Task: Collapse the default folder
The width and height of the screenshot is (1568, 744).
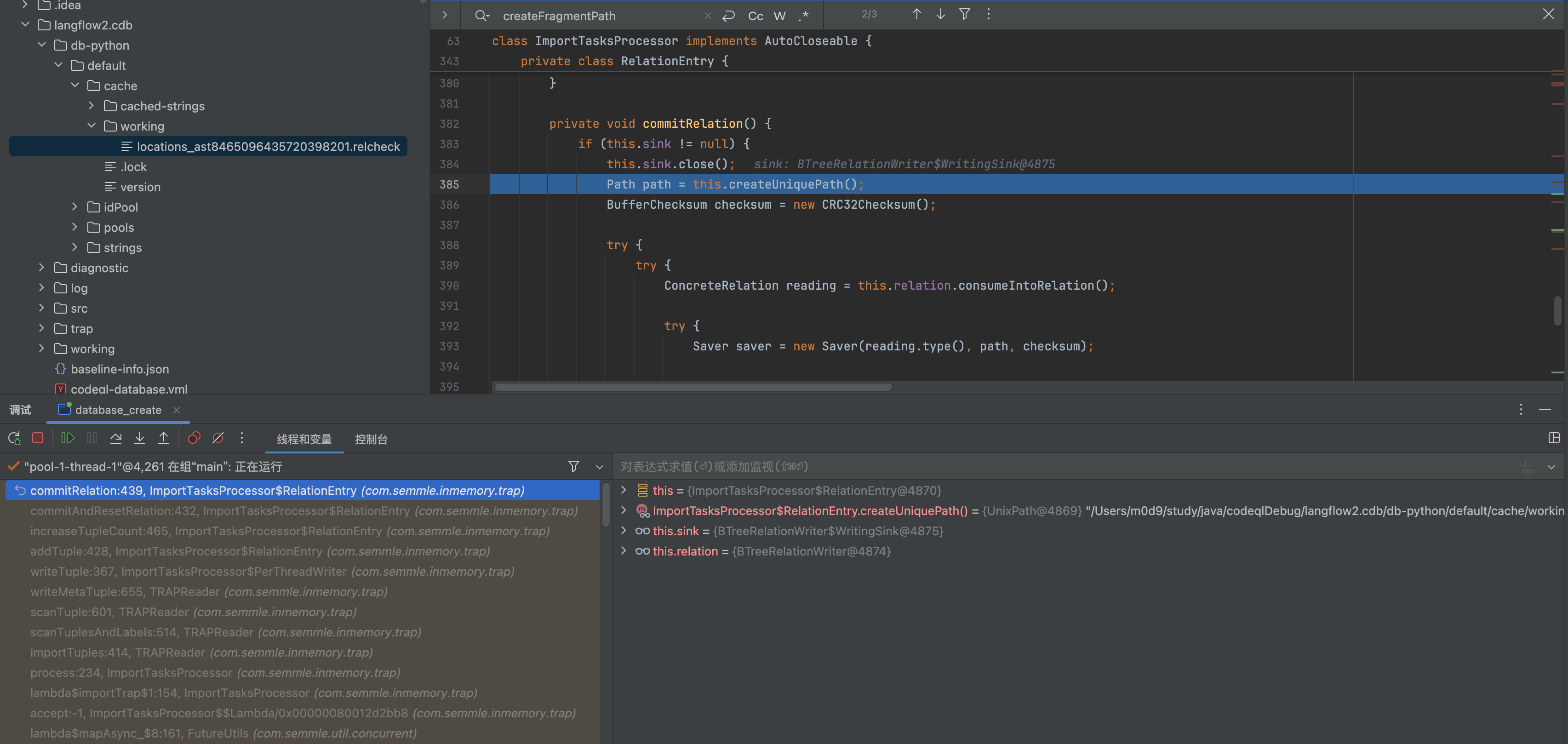Action: tap(58, 65)
